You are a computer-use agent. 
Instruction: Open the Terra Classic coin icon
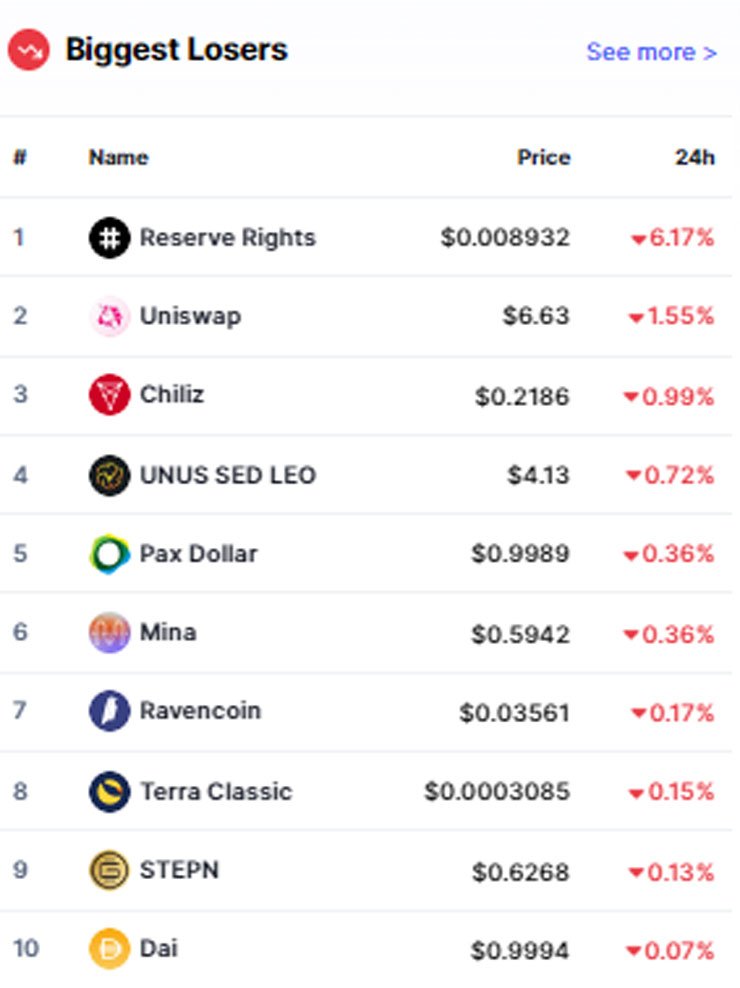click(110, 791)
